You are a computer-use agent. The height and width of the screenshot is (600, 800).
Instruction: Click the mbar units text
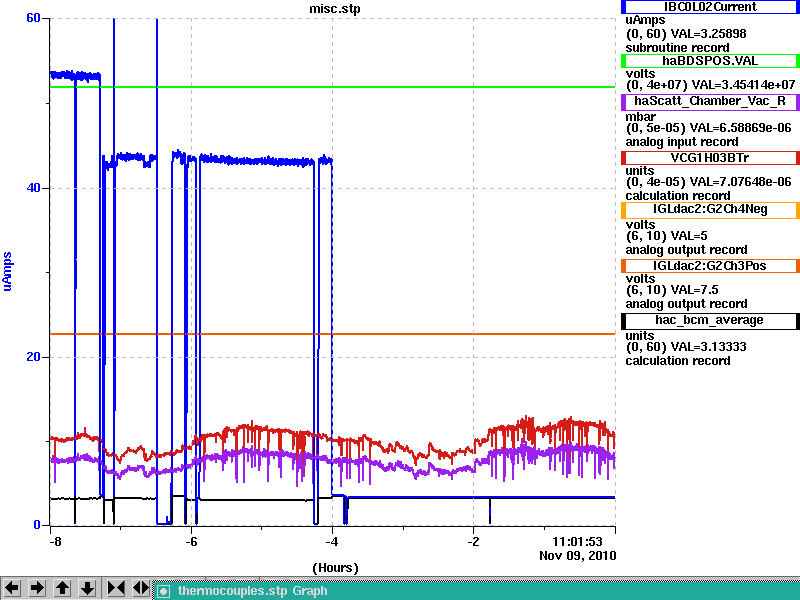coord(640,116)
